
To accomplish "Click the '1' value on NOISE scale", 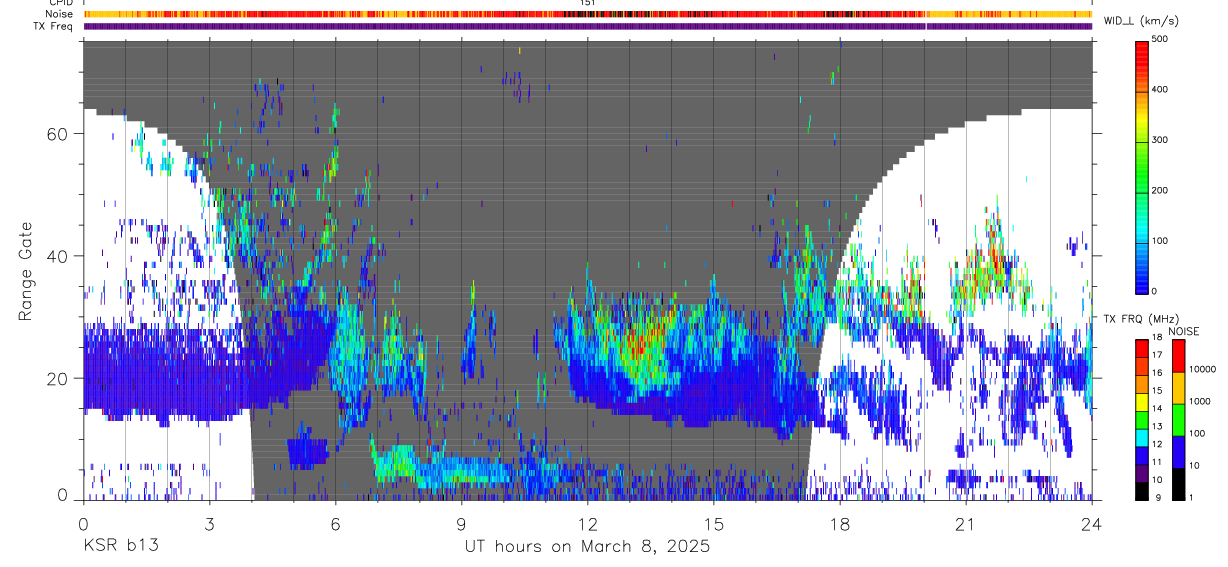I will 1192,497.
